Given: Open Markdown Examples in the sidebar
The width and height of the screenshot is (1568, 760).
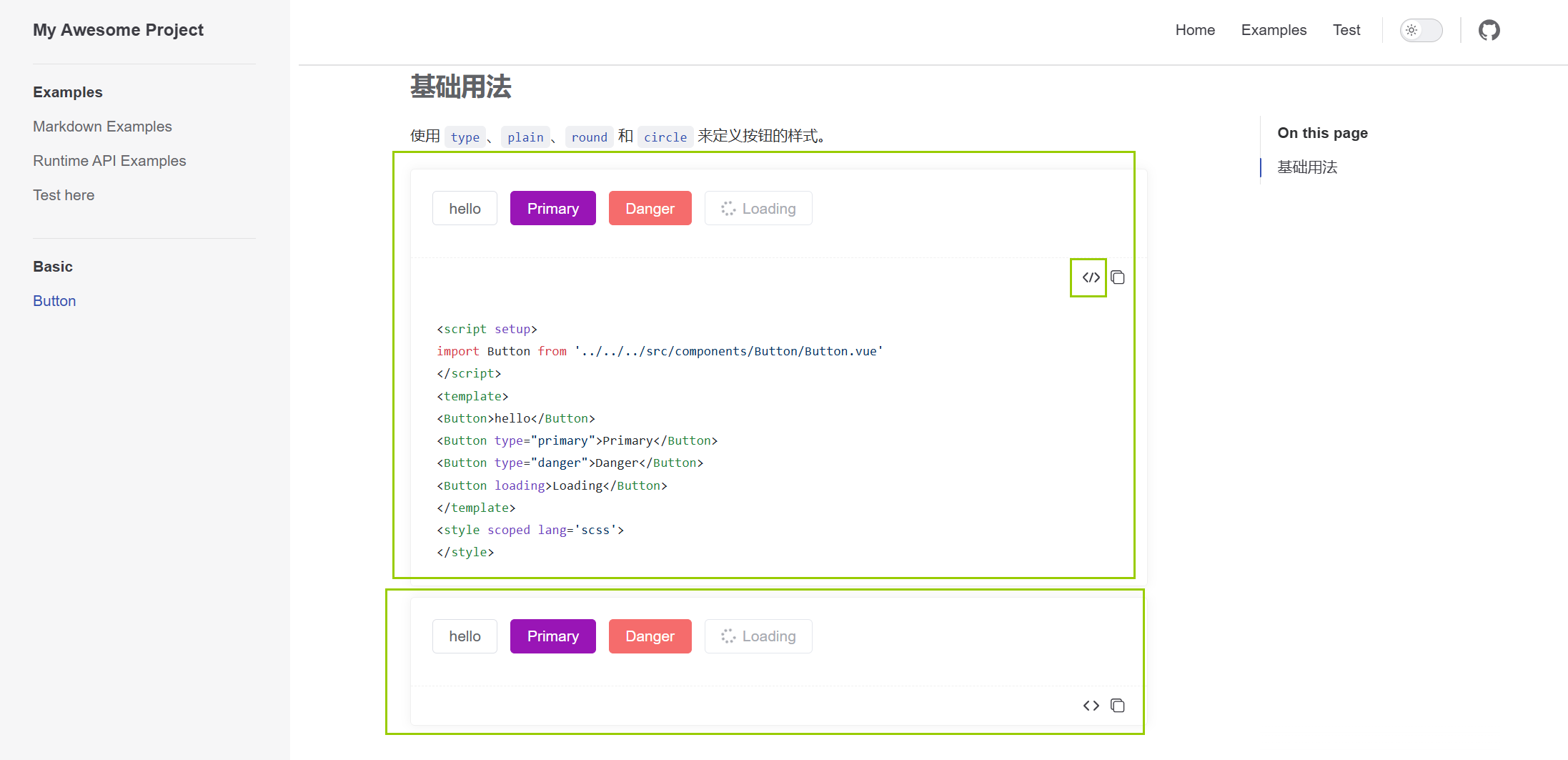Looking at the screenshot, I should pos(102,127).
